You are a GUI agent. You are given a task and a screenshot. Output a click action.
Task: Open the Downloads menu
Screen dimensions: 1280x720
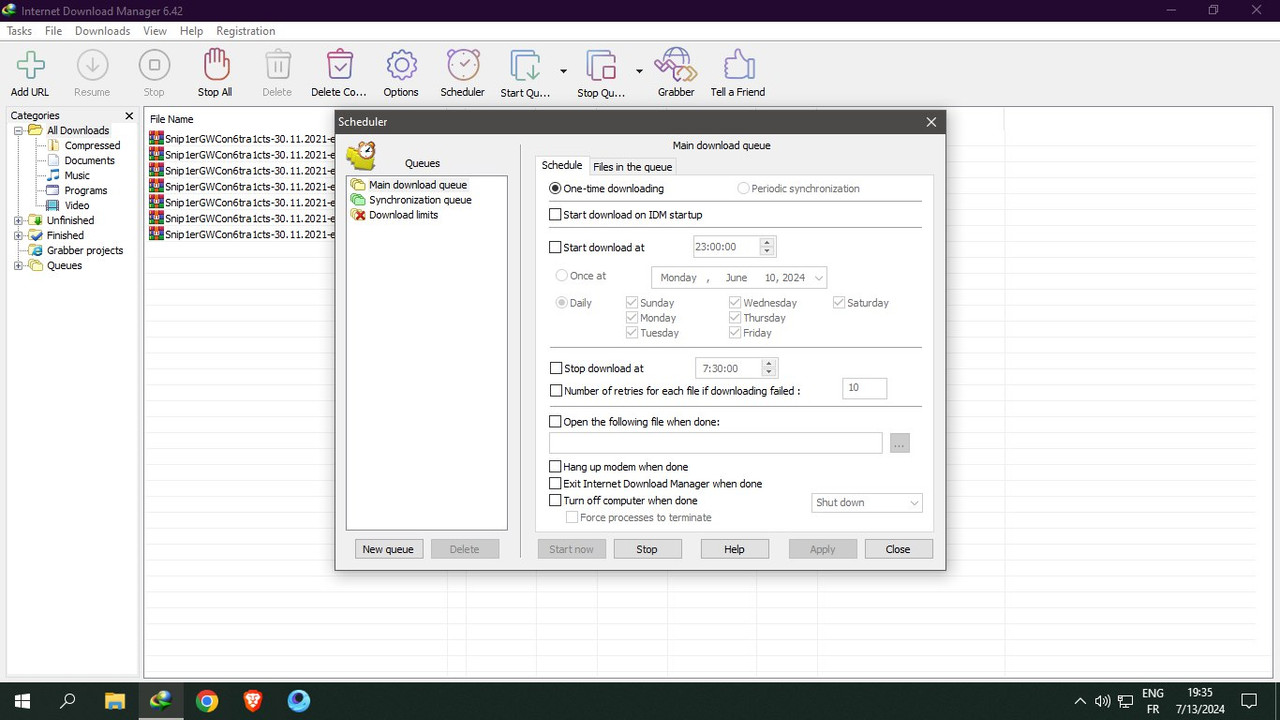pyautogui.click(x=102, y=31)
